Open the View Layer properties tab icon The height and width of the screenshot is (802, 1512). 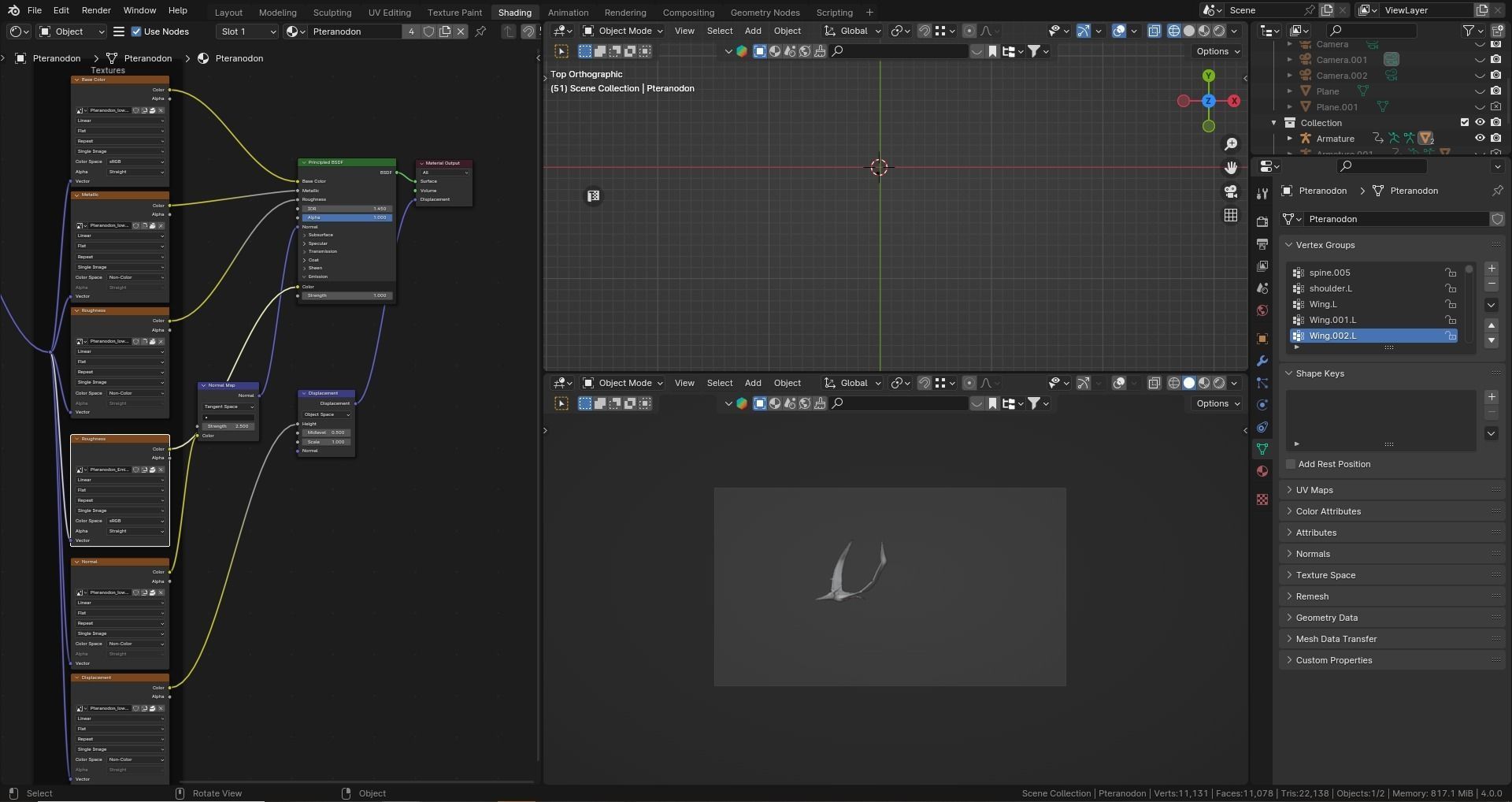tap(1262, 265)
